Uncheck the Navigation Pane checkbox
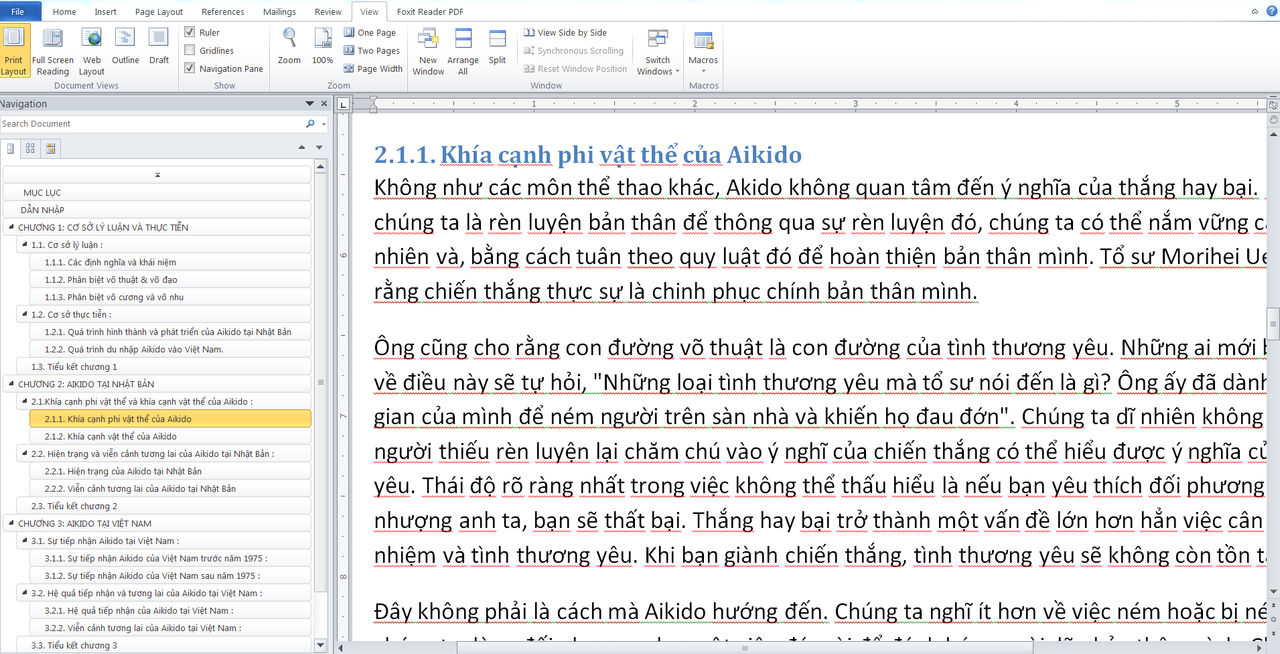This screenshot has height=654, width=1280. (189, 69)
